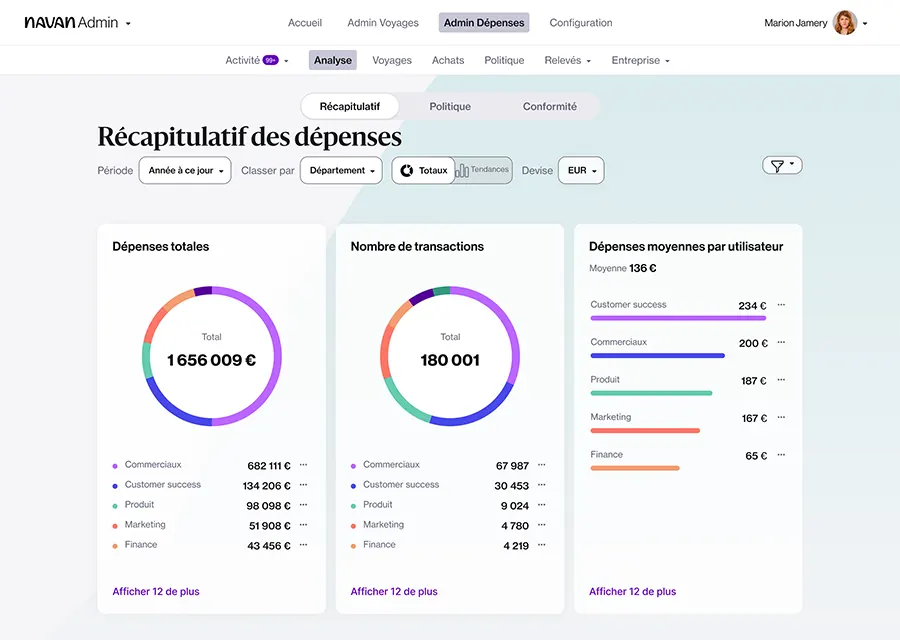Click the Marketing orange progress bar
The height and width of the screenshot is (640, 900).
coord(645,430)
